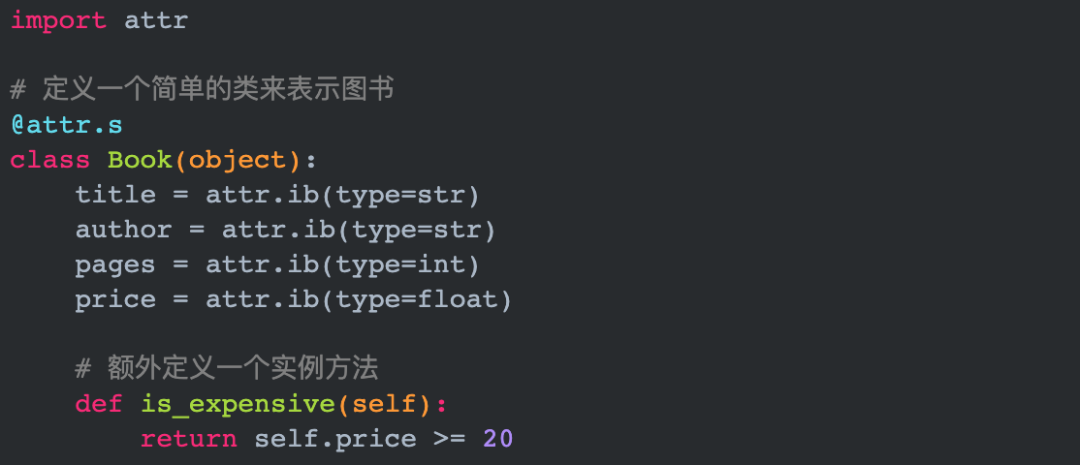Click the comment about extra instance method
1080x465 pixels.
[227, 369]
